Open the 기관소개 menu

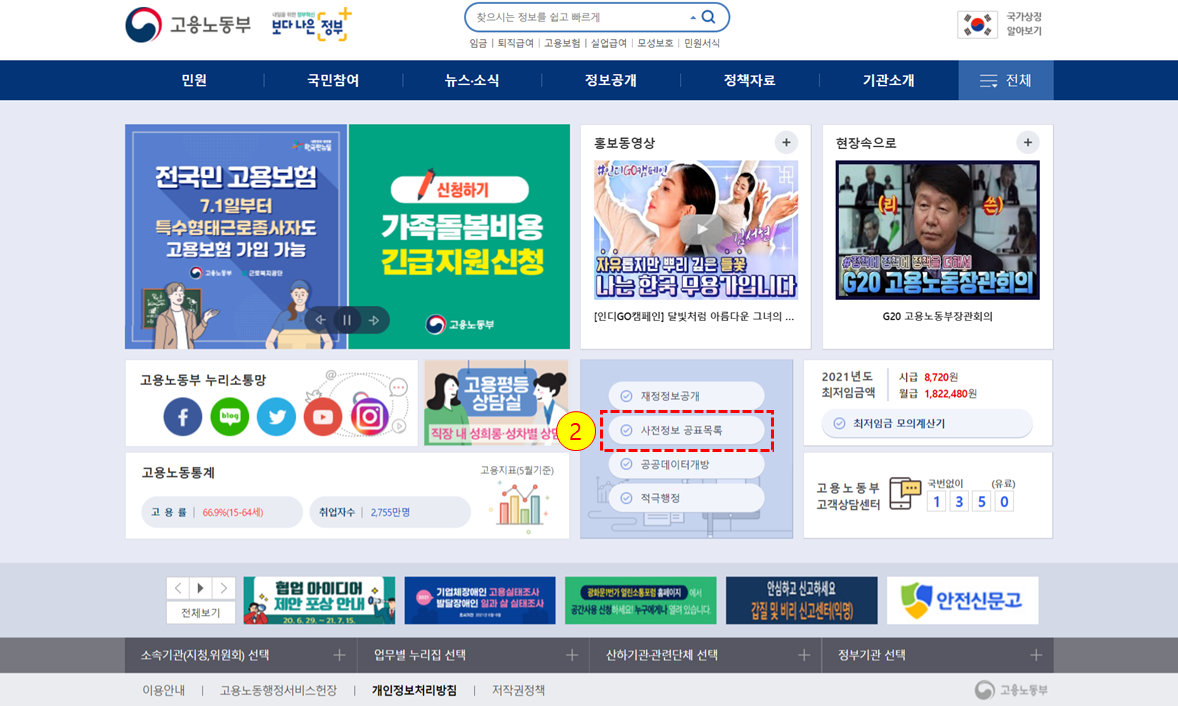point(889,80)
